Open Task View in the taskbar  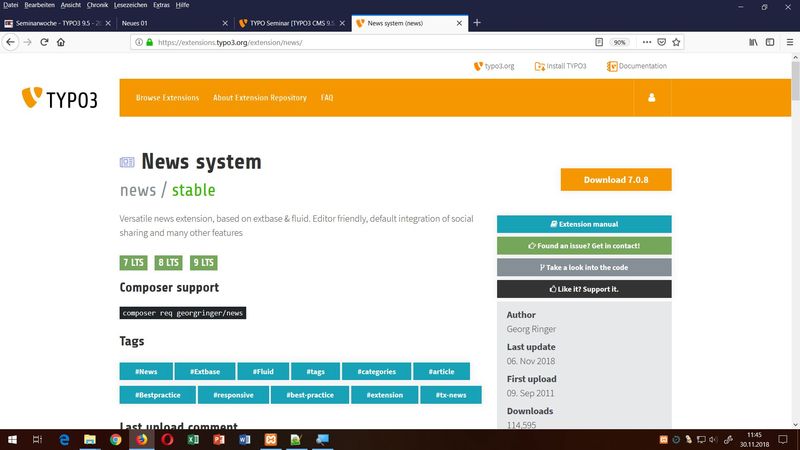tap(37, 439)
